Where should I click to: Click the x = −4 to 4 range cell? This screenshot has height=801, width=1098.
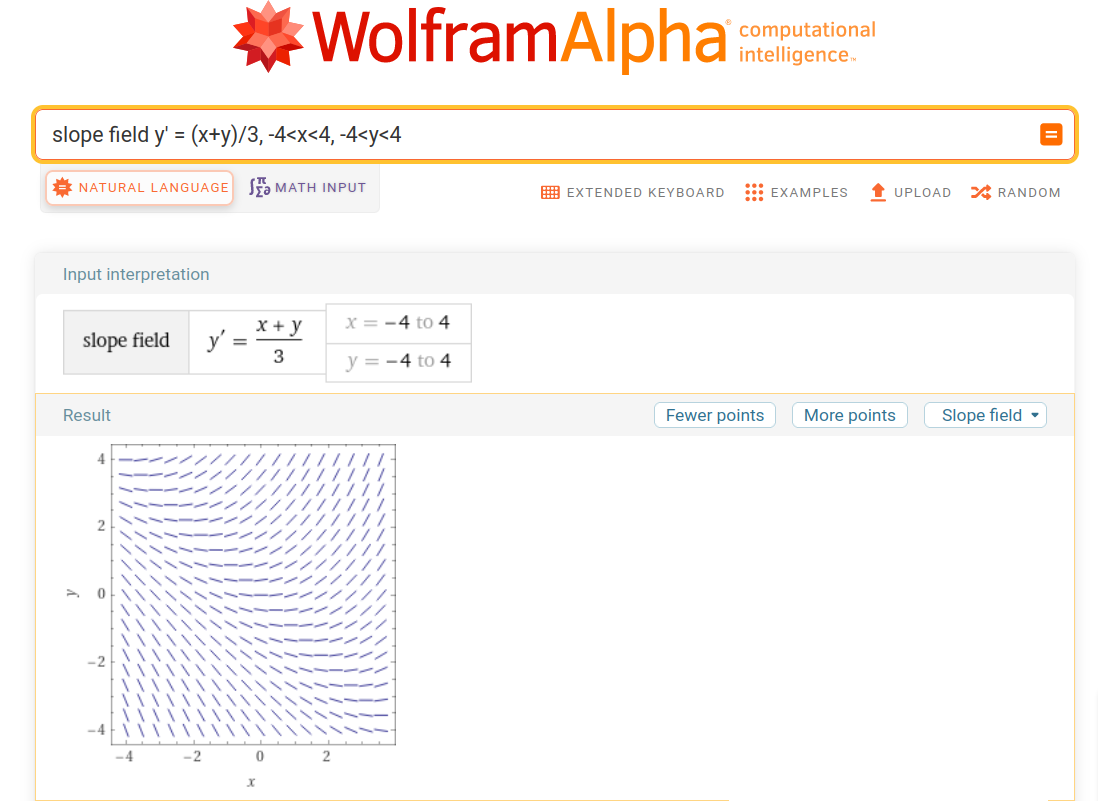click(398, 322)
